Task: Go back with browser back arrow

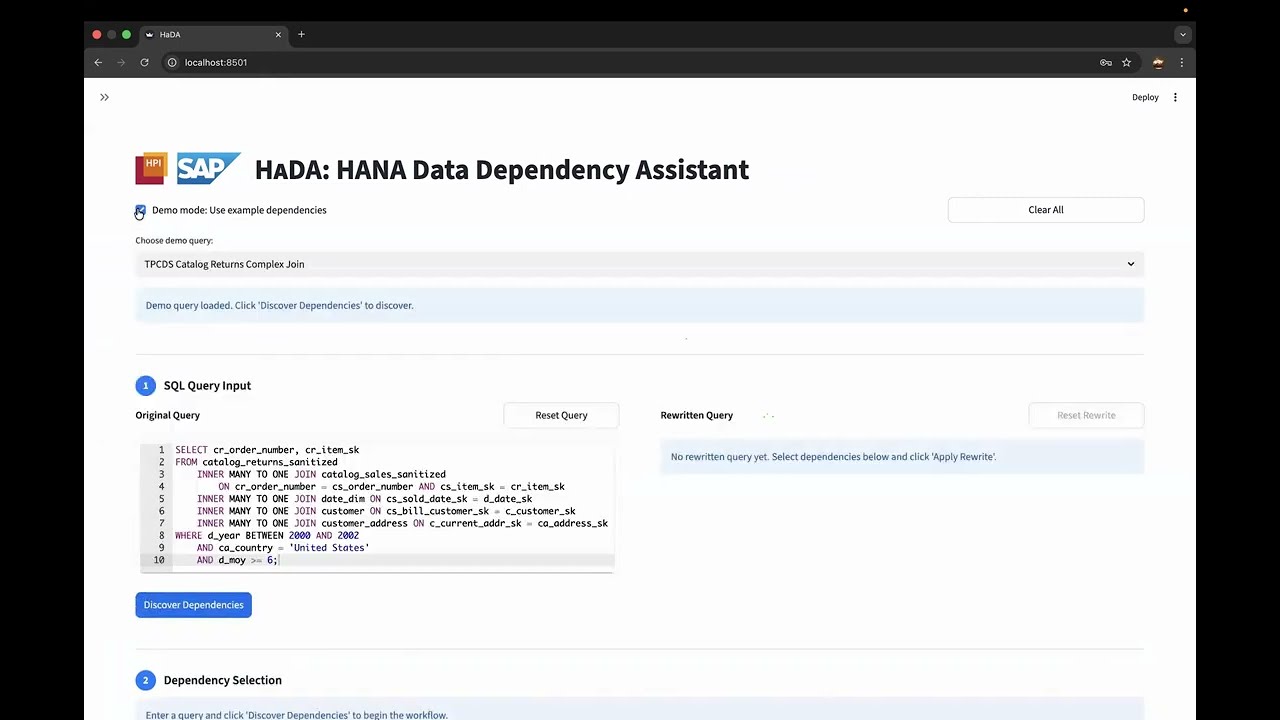Action: point(98,62)
